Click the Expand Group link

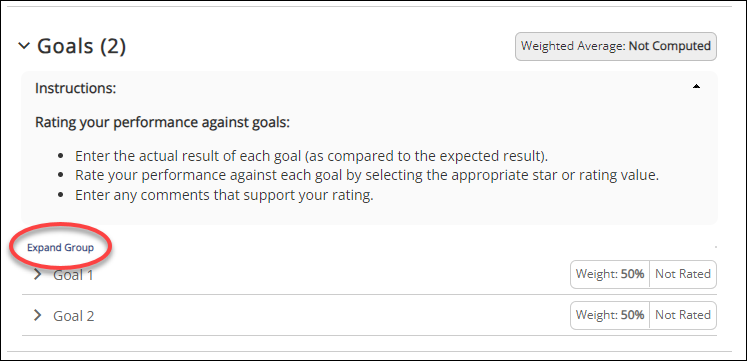point(61,248)
